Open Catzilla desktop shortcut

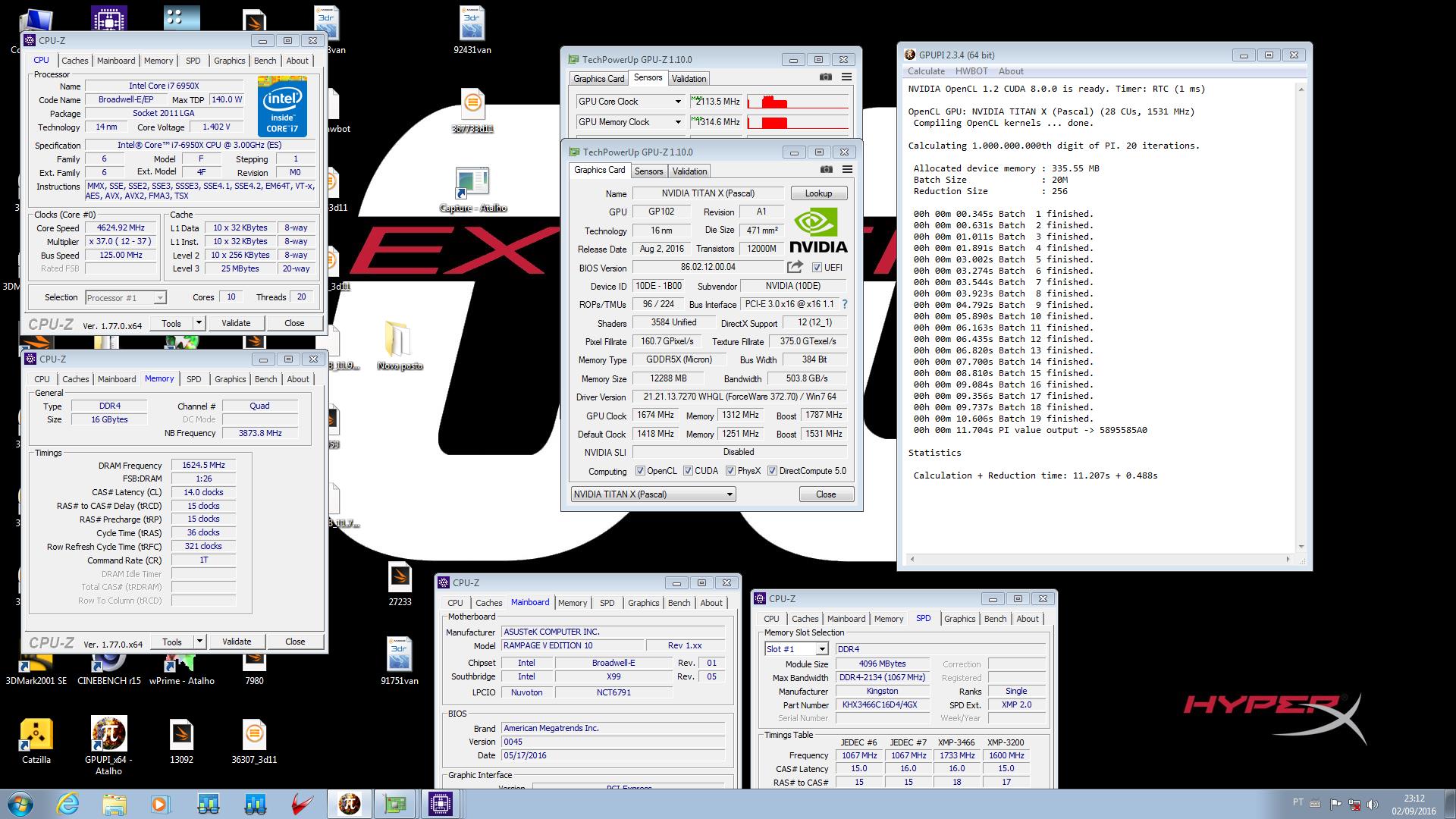coord(36,742)
